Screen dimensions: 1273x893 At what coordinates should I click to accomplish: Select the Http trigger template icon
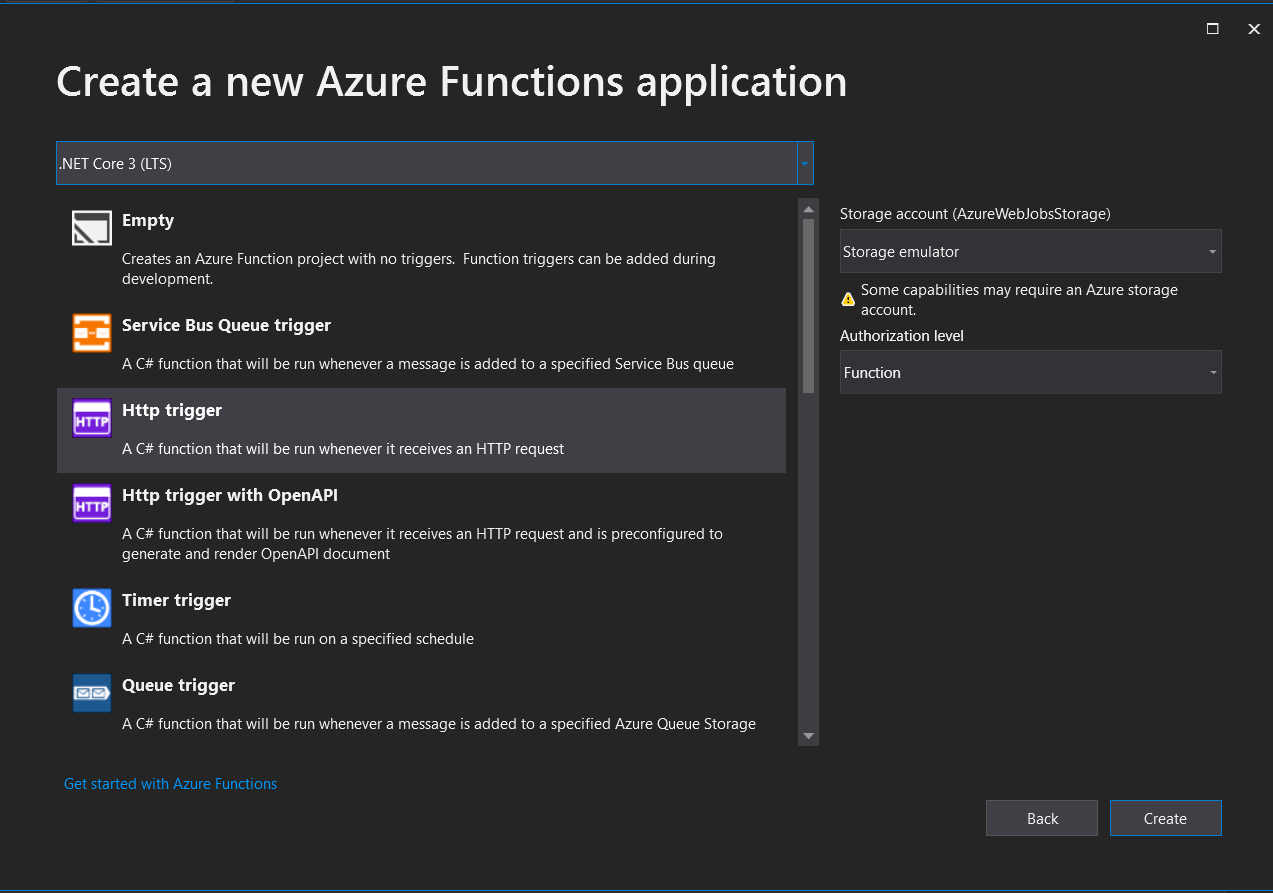click(91, 417)
